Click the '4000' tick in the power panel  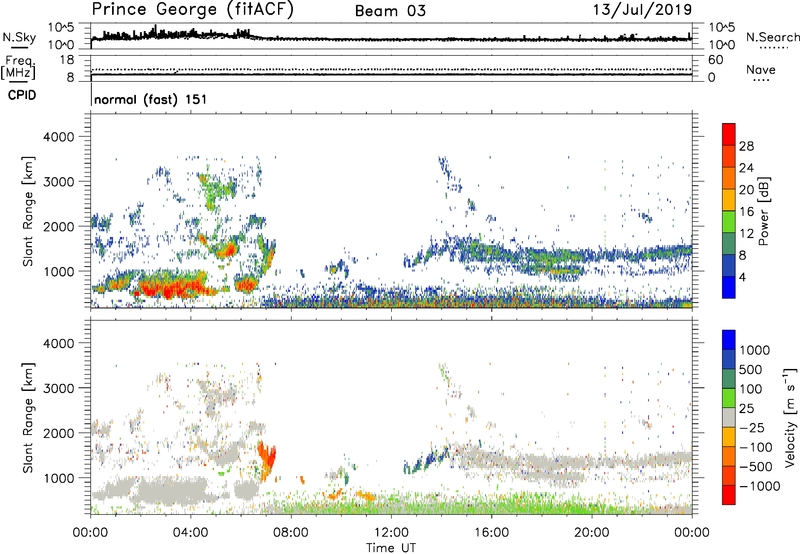point(59,137)
